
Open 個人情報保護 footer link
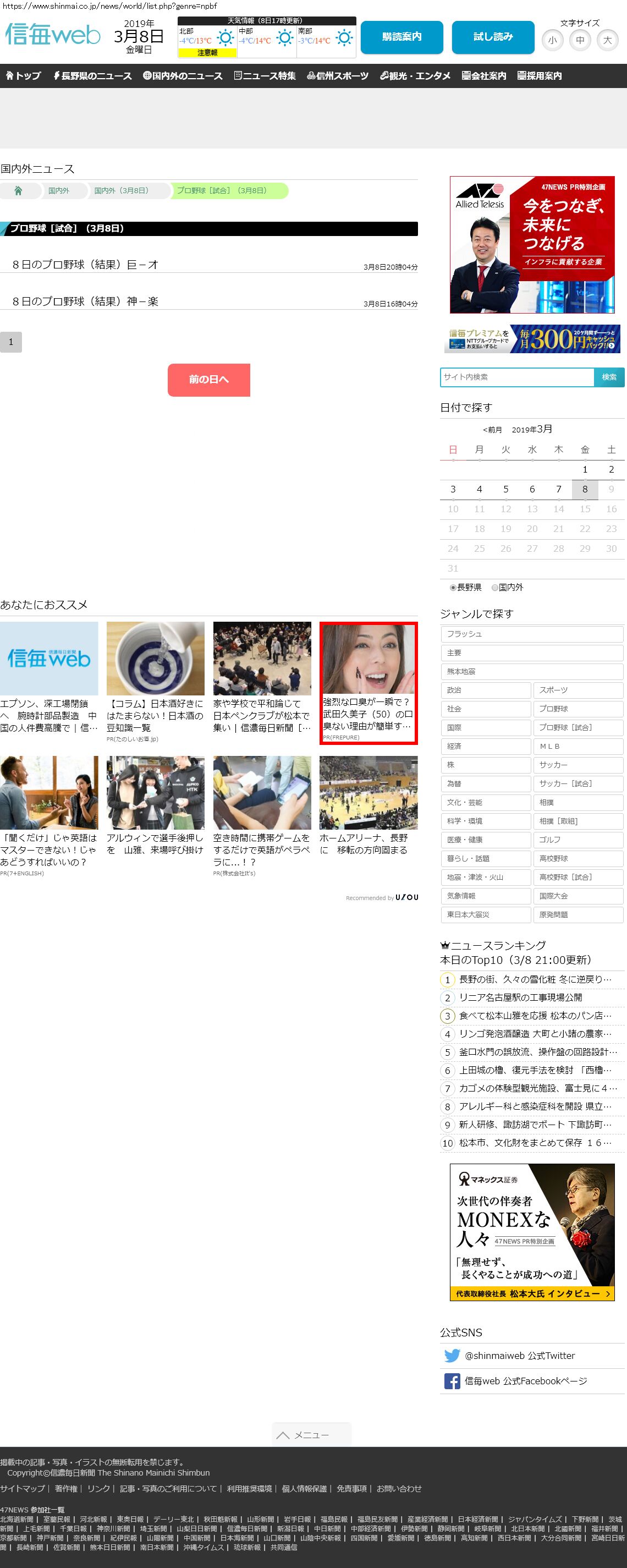pos(304,1489)
